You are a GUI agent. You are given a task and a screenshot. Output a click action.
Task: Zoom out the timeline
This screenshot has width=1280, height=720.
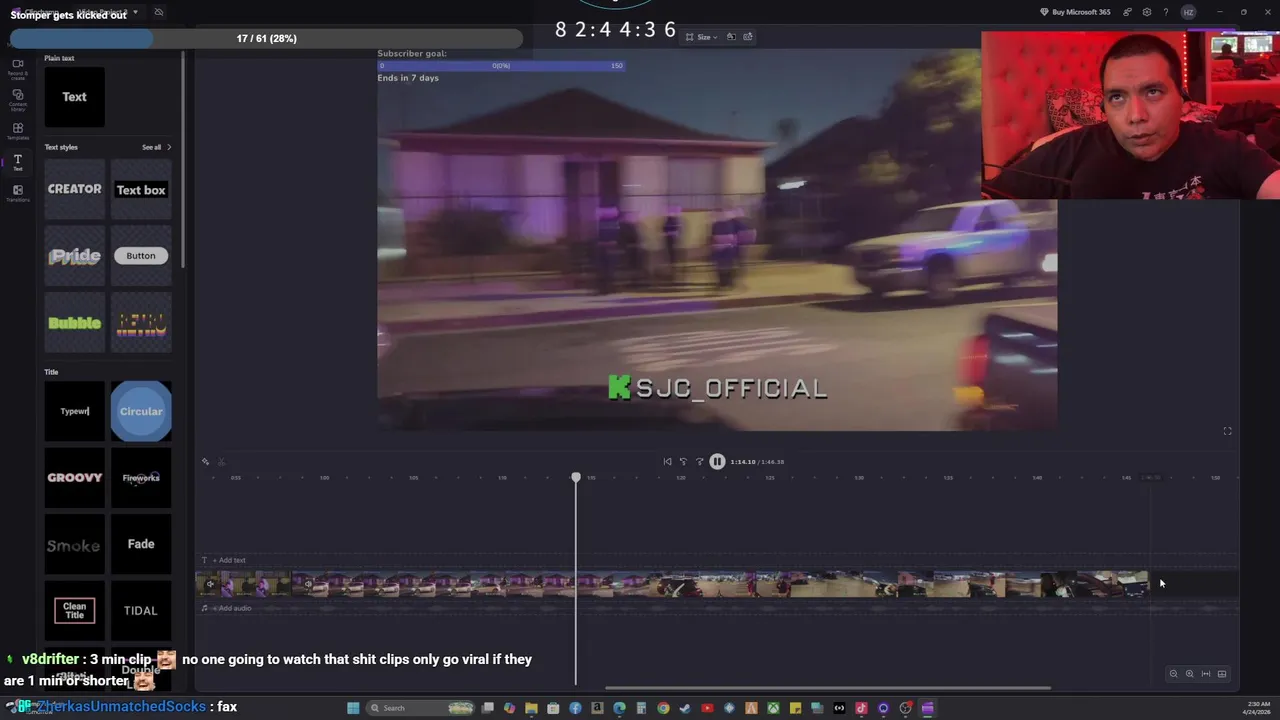coord(1173,674)
